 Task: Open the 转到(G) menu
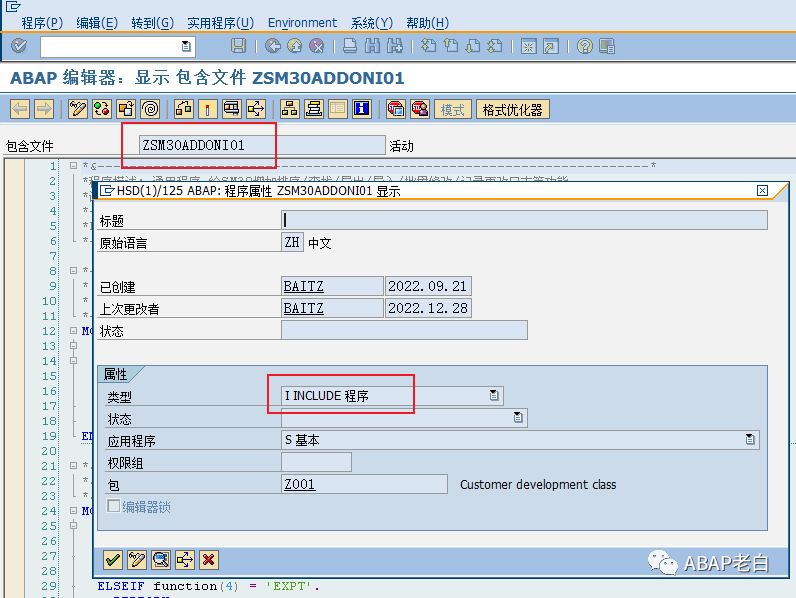click(152, 23)
